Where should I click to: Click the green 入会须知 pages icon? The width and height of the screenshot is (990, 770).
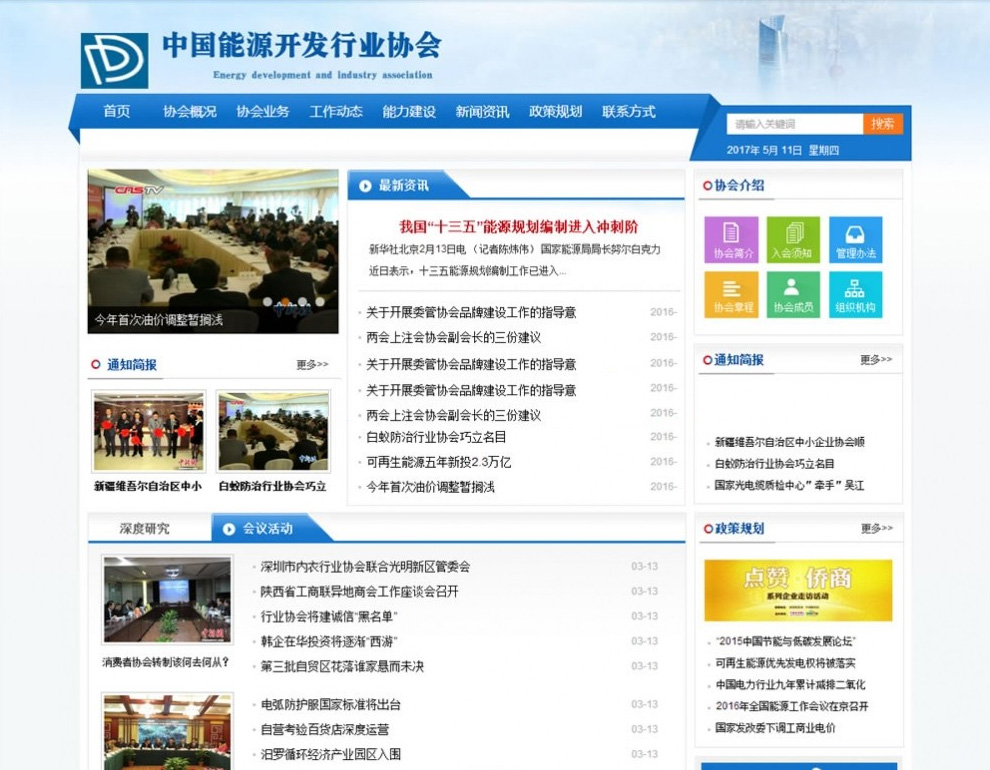793,239
